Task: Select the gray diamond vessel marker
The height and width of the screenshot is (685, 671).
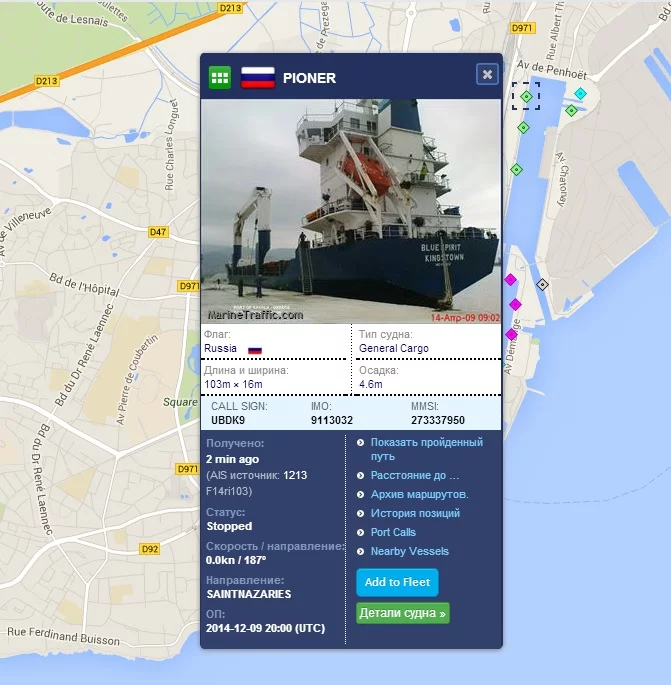Action: coord(542,284)
